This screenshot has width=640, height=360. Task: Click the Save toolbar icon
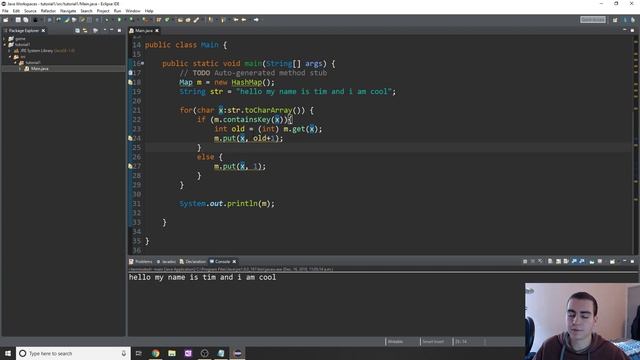pos(18,20)
